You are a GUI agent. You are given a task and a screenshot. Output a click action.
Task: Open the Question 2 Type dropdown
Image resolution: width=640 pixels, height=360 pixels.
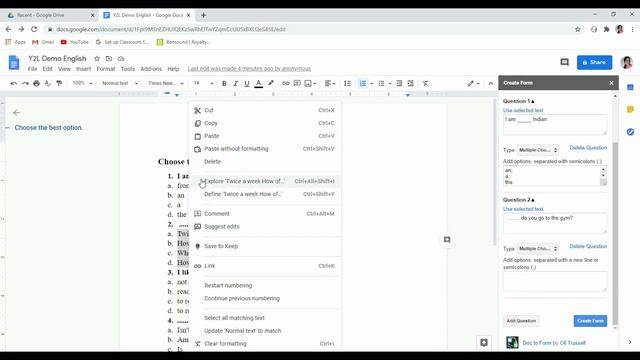pos(538,249)
